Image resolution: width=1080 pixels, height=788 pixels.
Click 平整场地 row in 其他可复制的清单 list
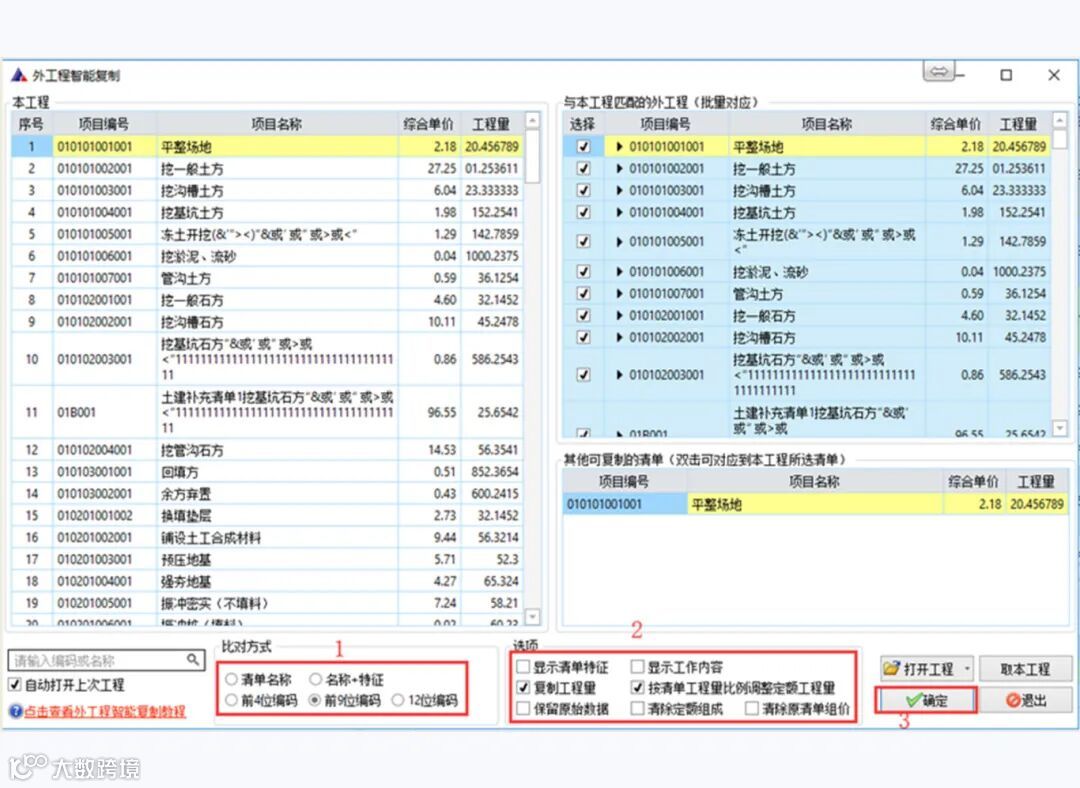tap(815, 504)
